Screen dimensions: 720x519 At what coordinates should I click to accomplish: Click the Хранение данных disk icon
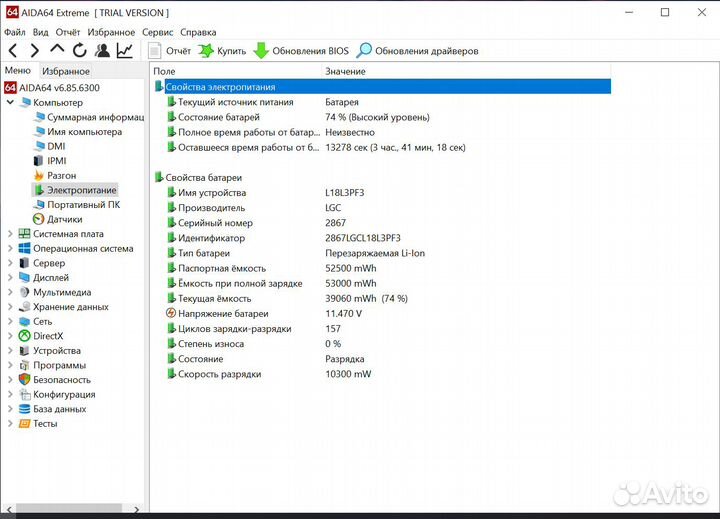click(24, 307)
